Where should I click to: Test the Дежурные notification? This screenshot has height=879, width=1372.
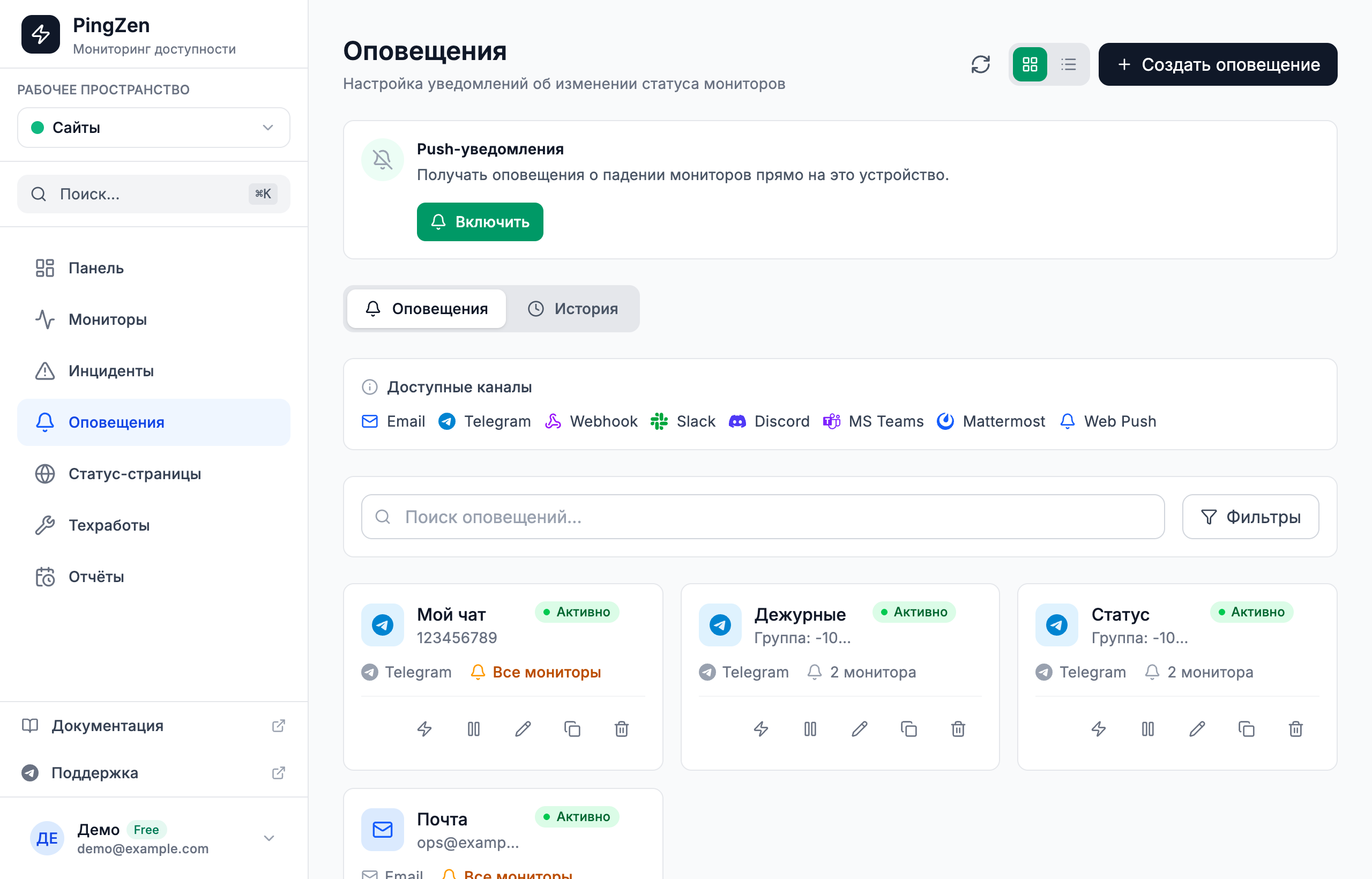pos(761,729)
